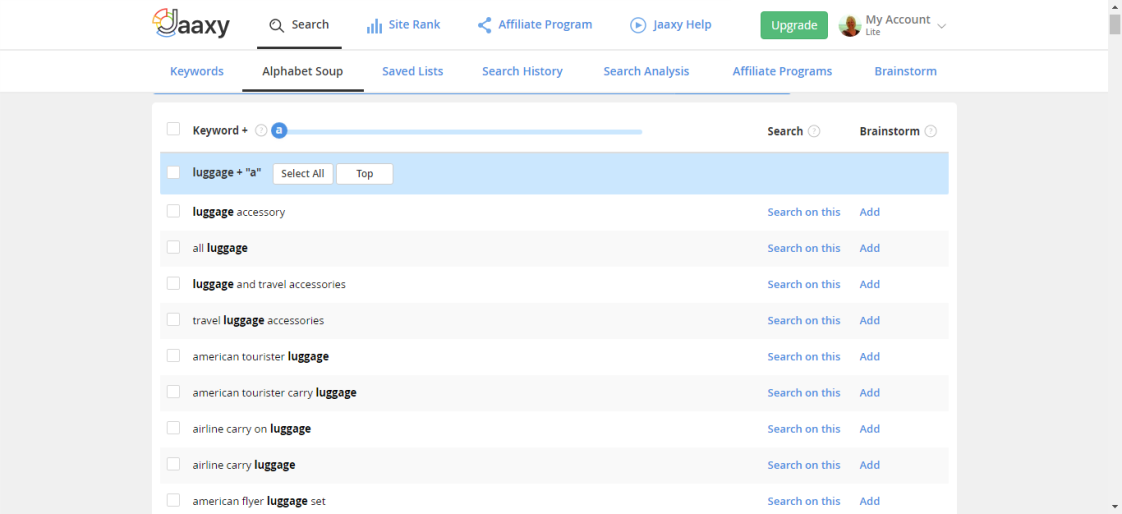Open the Brainstorm tab
This screenshot has width=1122, height=514.
click(x=905, y=72)
